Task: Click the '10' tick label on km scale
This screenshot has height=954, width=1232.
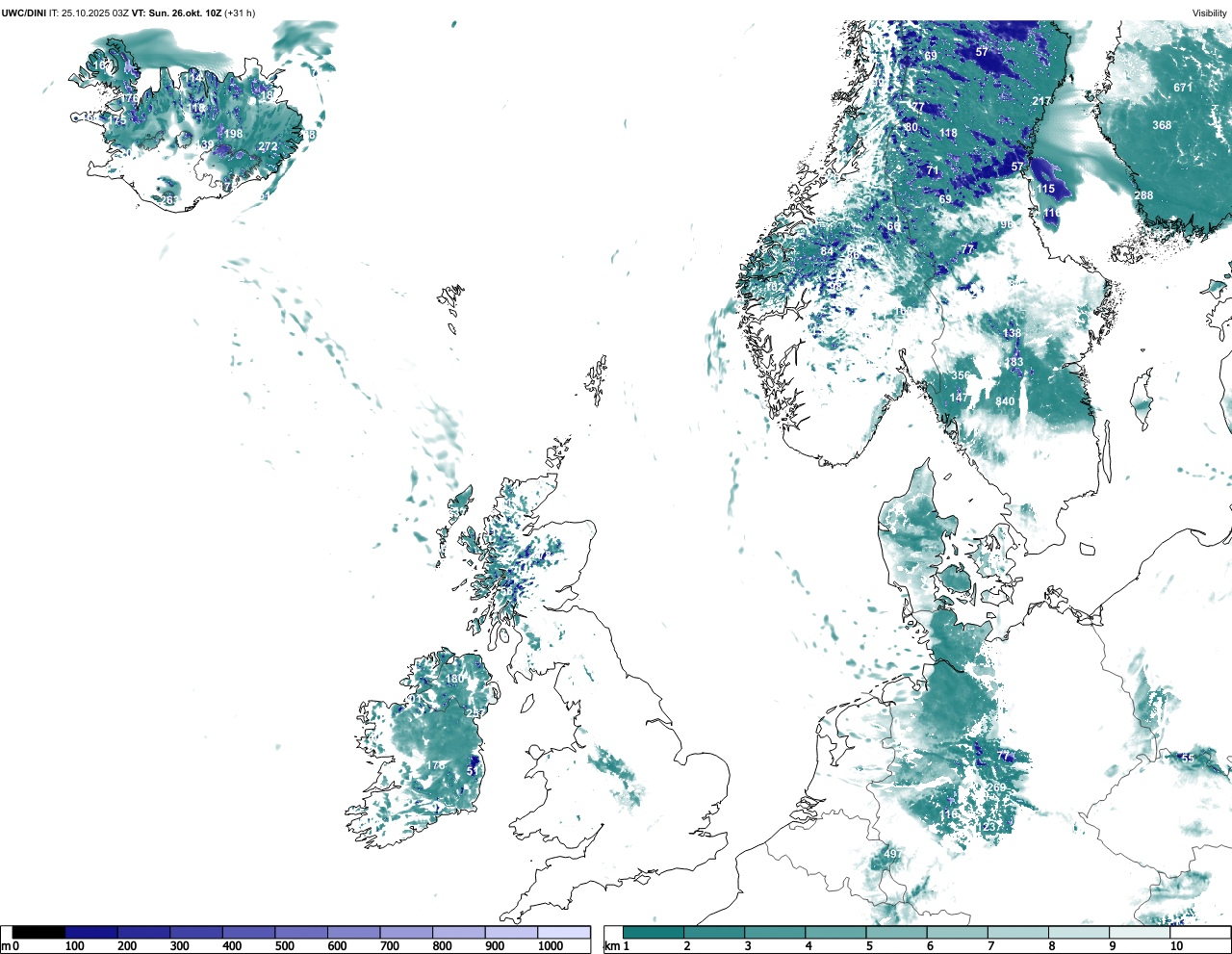Action: pos(1176,946)
